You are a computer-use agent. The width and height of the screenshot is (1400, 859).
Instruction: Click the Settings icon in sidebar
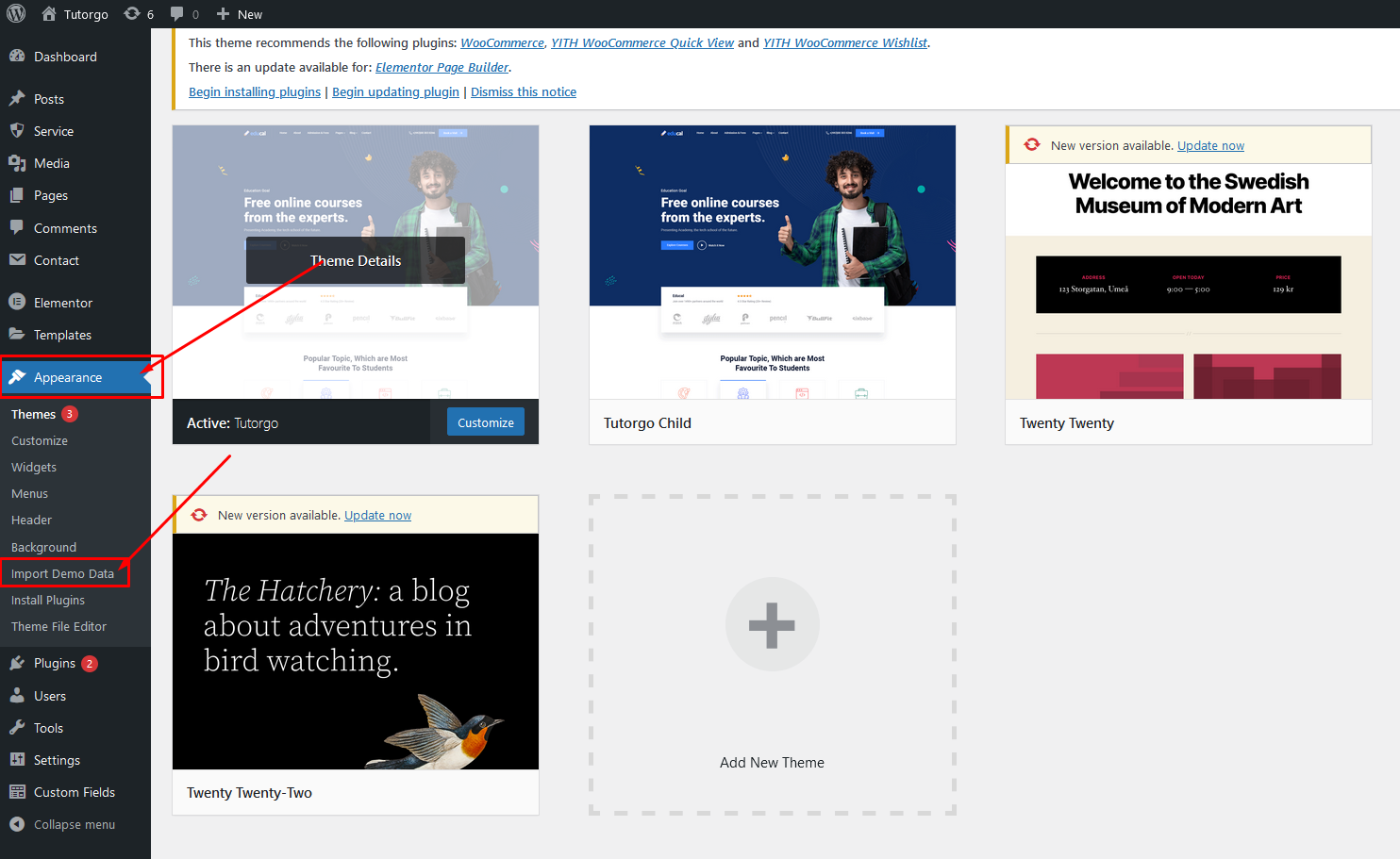tap(17, 760)
